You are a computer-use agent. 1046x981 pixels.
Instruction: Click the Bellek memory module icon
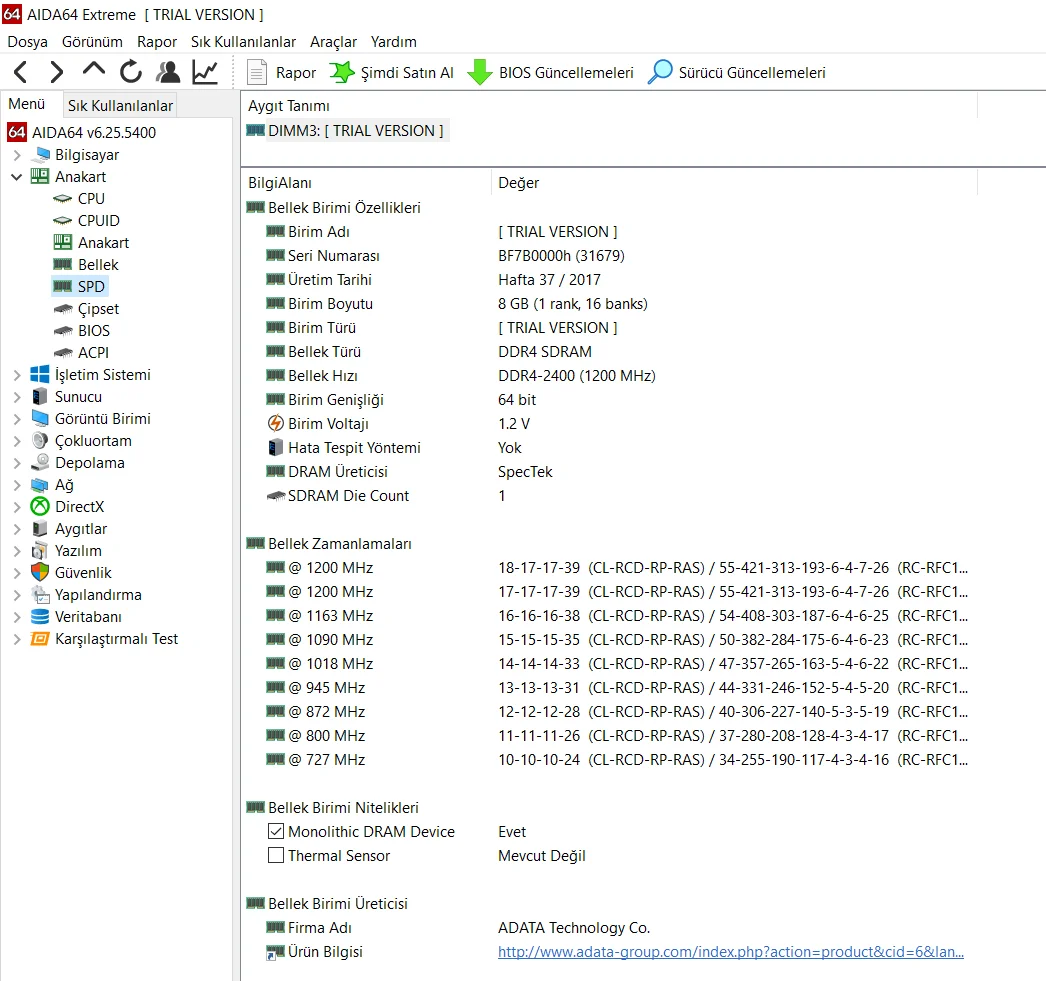click(63, 265)
